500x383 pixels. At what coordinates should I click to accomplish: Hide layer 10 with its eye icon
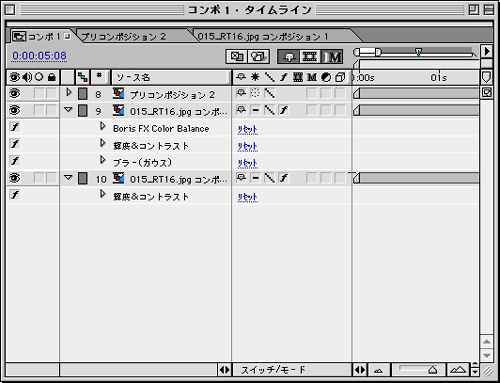15,178
